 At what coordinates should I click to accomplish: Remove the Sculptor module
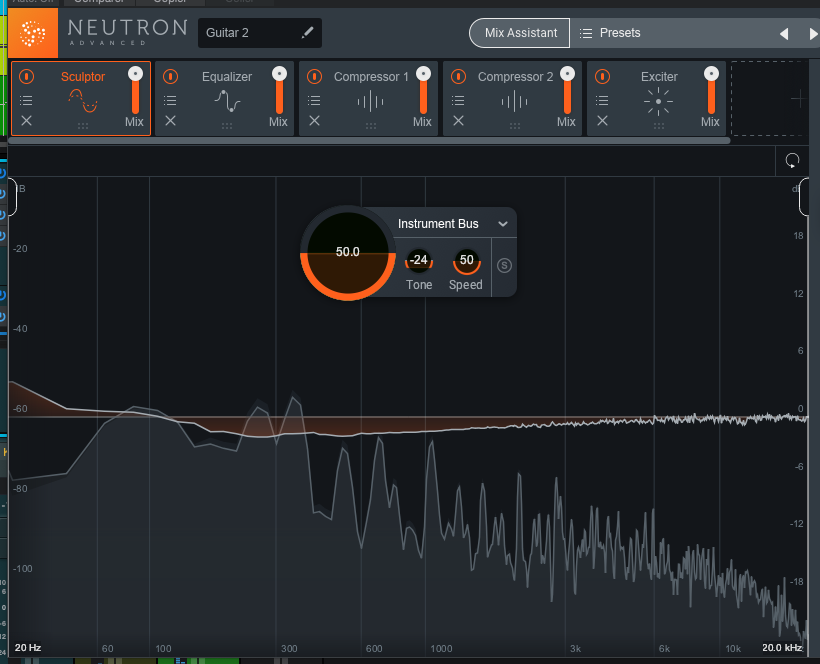pos(27,121)
